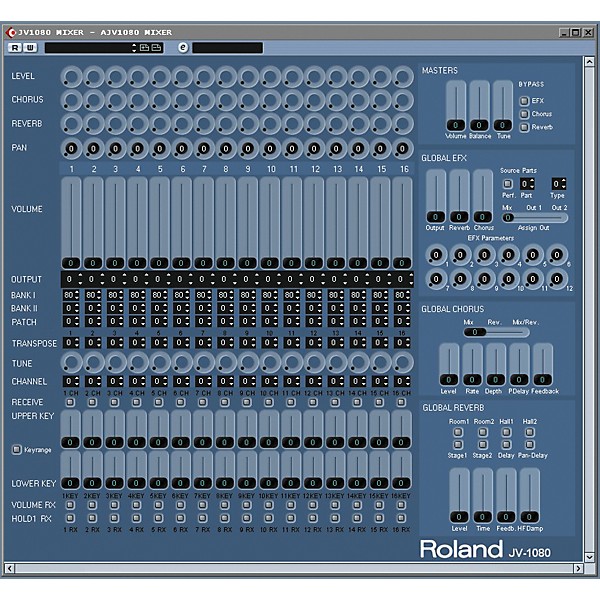This screenshot has width=600, height=600.
Task: Click the Bank I stepper for part 16
Action: coord(402,295)
